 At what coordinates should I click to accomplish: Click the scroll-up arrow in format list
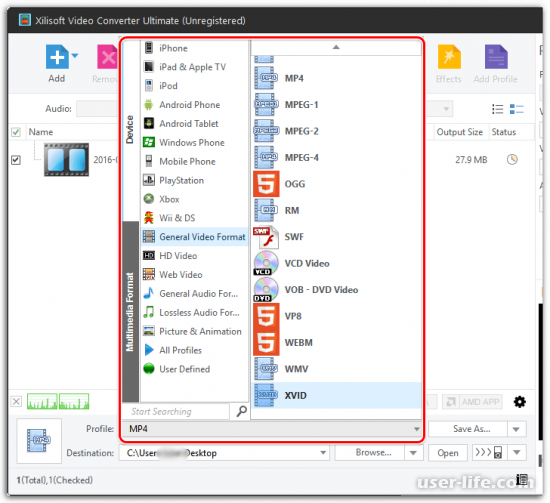(x=336, y=47)
